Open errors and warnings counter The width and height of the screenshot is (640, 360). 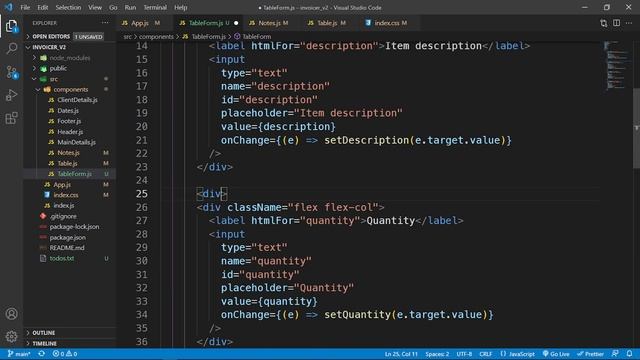[x=65, y=354]
